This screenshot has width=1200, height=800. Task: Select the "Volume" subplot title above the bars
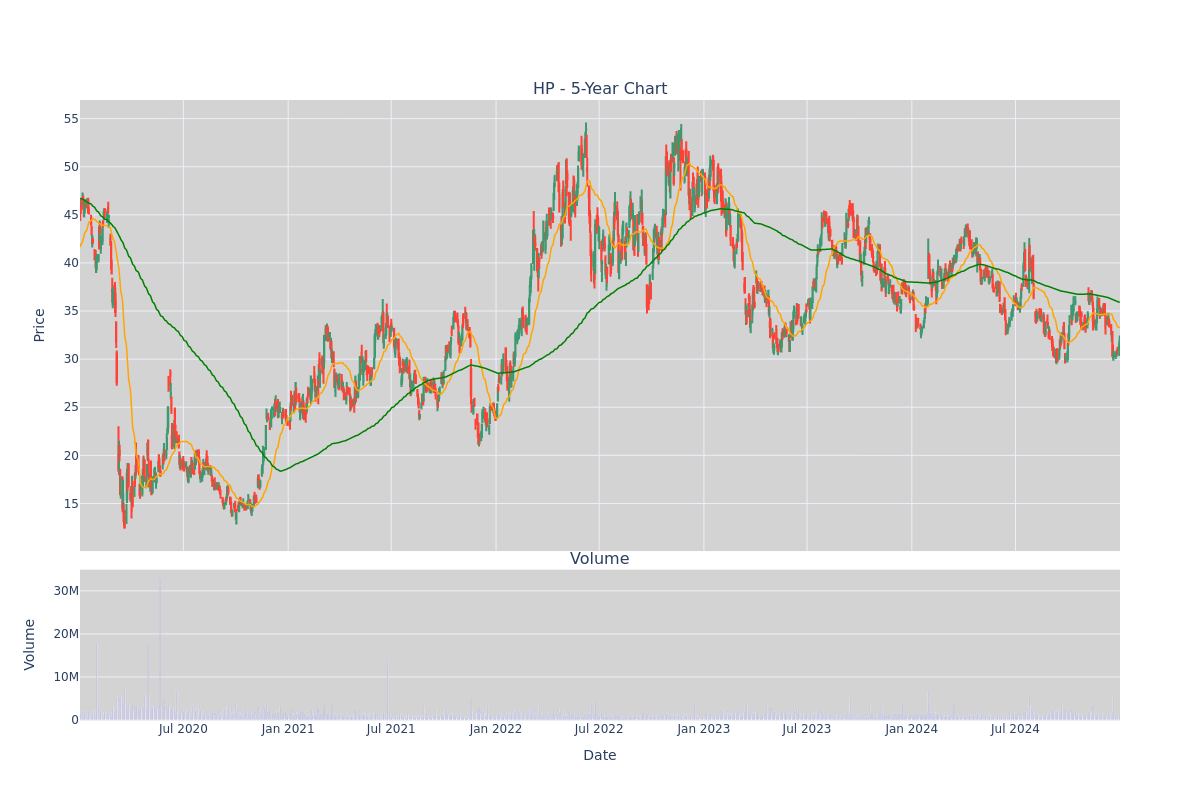[x=600, y=559]
